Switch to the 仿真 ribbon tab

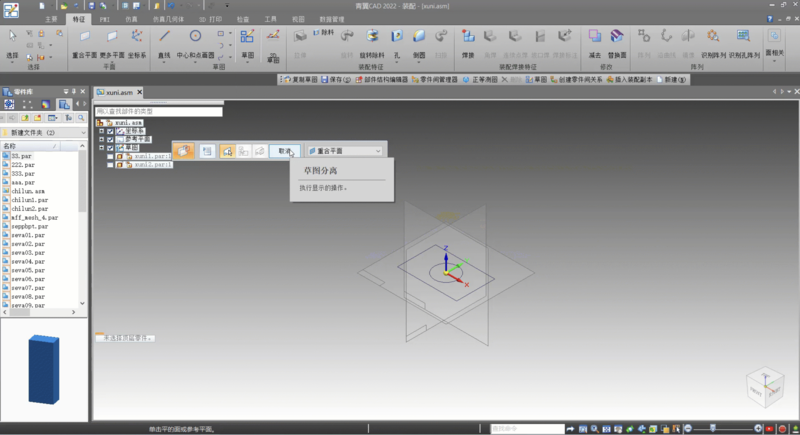coord(132,19)
